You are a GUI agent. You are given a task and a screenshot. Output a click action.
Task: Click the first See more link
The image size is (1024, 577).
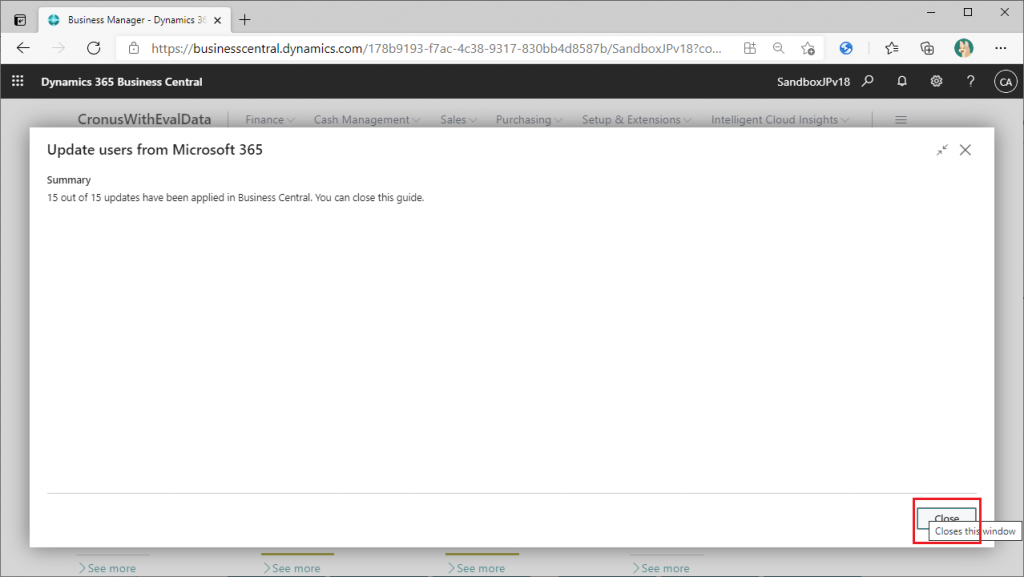point(107,569)
